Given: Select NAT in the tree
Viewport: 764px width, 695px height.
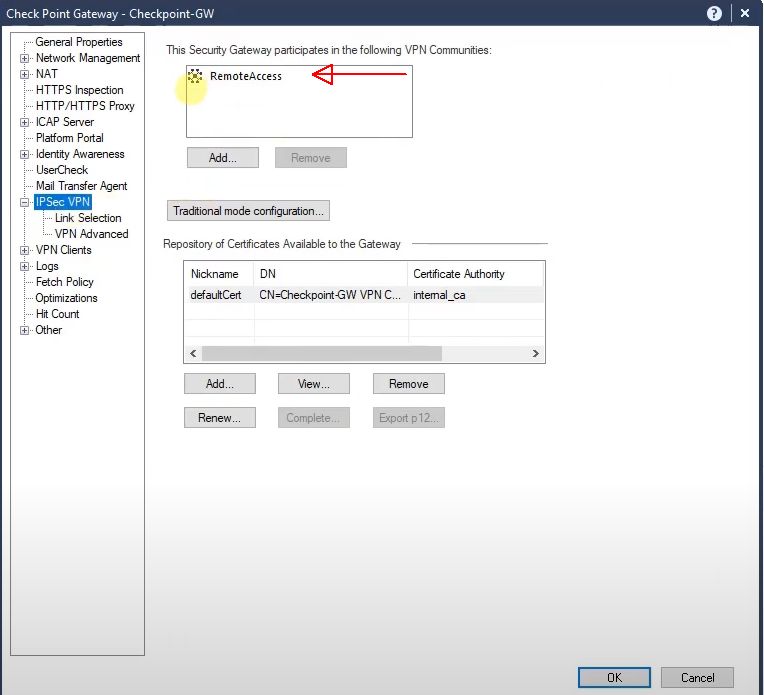Looking at the screenshot, I should (47, 74).
